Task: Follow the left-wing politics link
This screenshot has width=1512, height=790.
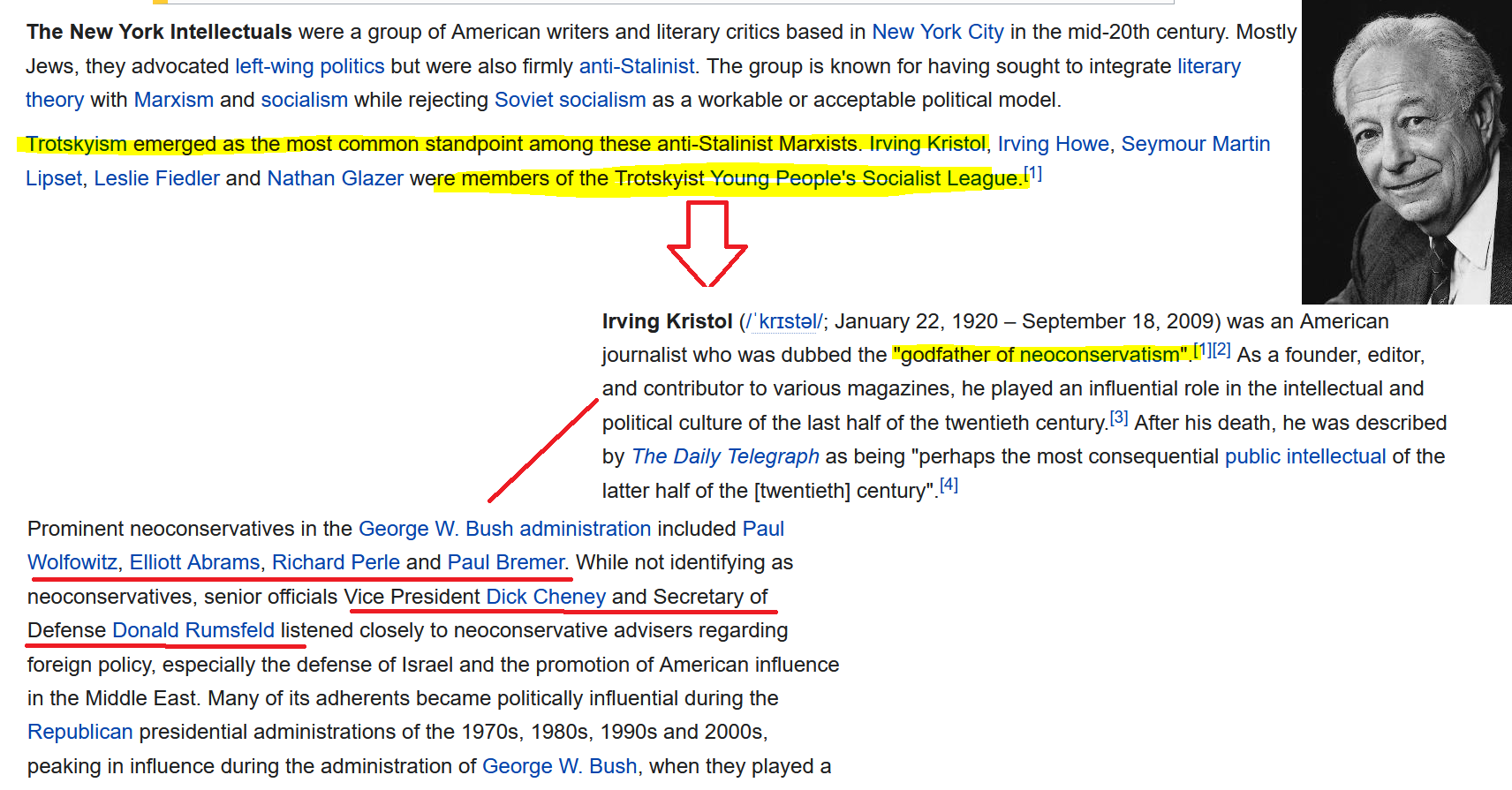Action: point(310,66)
